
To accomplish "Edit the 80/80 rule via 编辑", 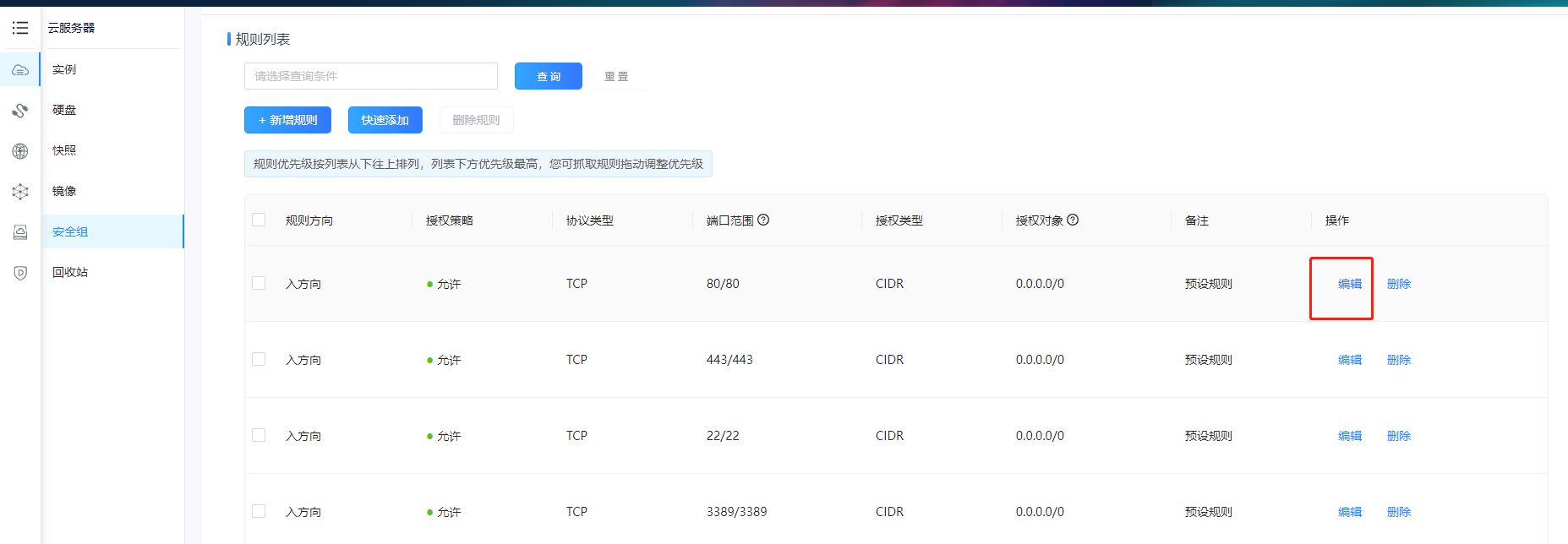I will coord(1350,284).
